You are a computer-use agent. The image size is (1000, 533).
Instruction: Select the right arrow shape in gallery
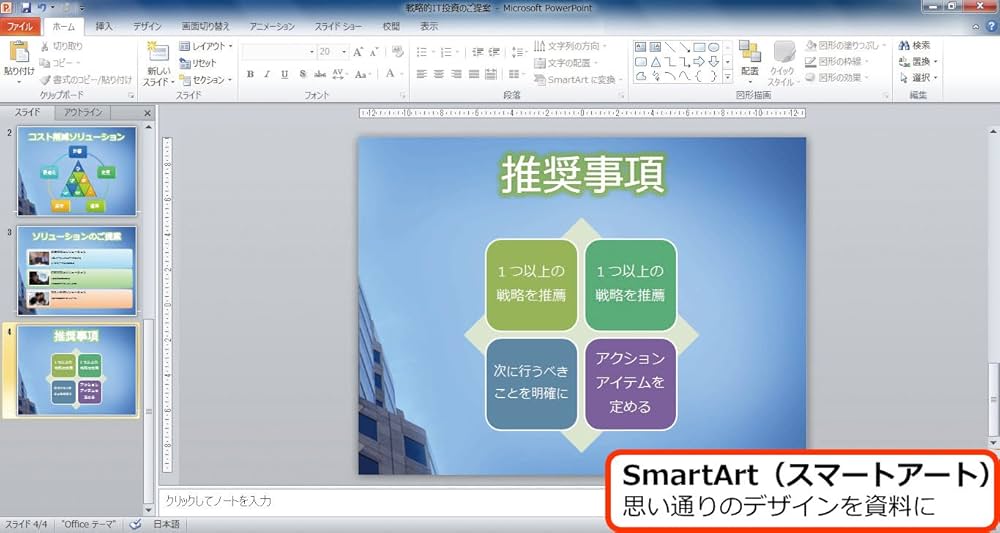(x=700, y=62)
